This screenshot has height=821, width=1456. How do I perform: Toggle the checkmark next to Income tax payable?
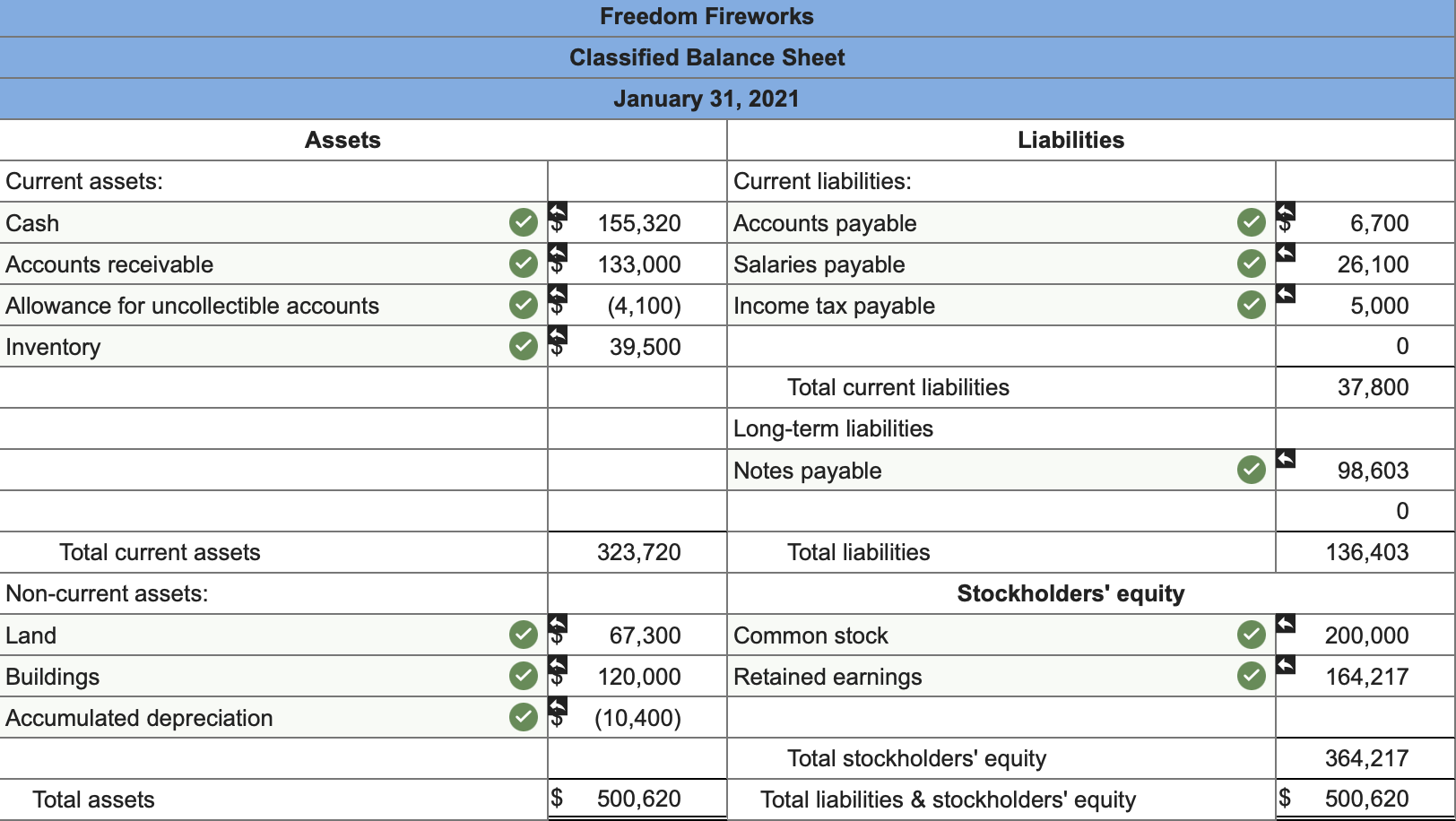pos(1251,305)
